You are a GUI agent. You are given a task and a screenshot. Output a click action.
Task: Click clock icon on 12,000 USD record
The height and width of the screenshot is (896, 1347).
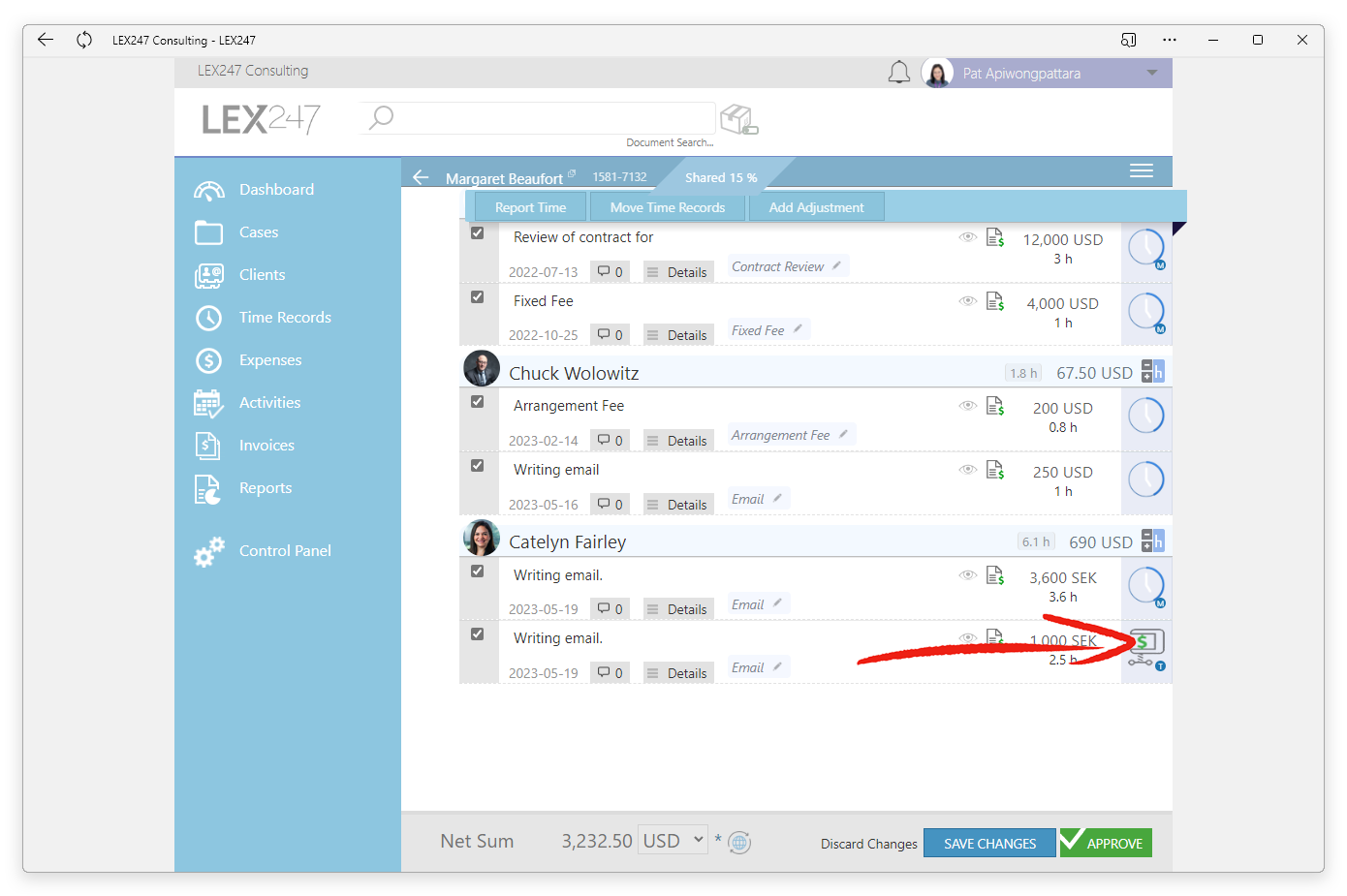(x=1146, y=248)
